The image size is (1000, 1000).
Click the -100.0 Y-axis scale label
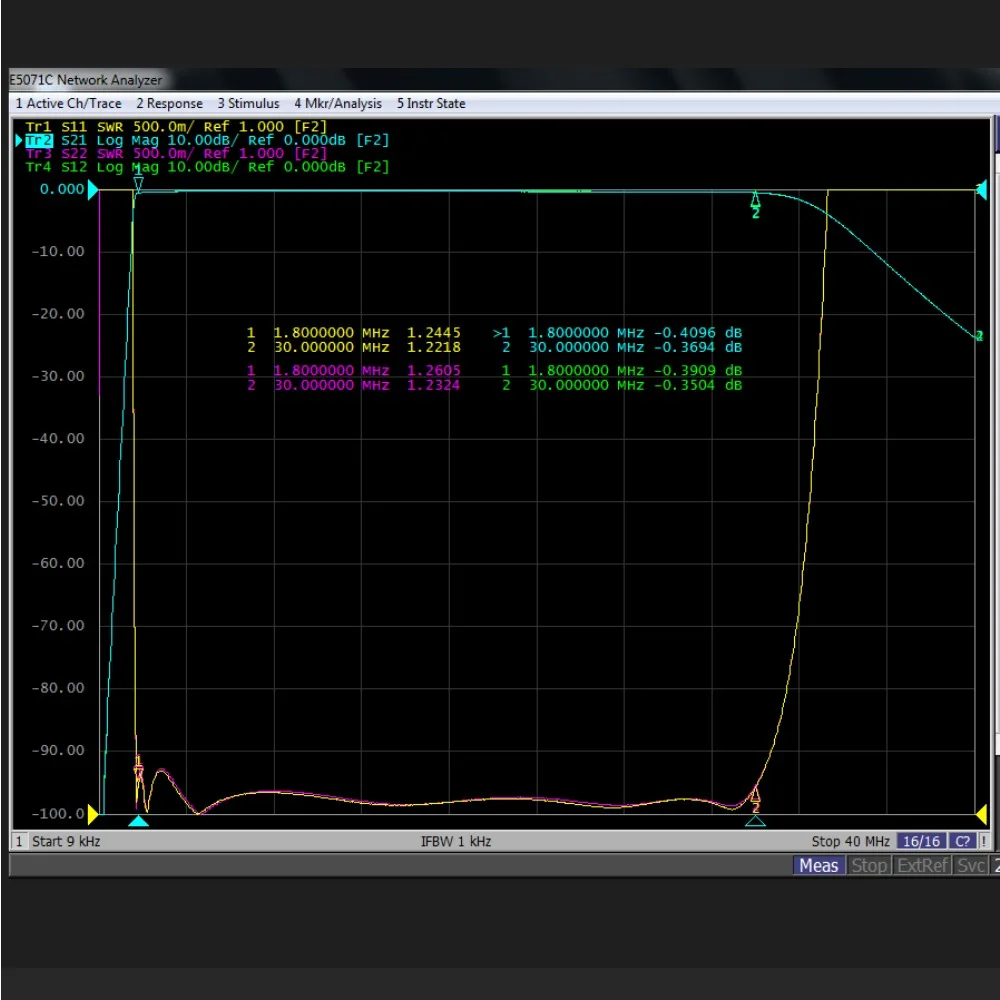click(58, 814)
